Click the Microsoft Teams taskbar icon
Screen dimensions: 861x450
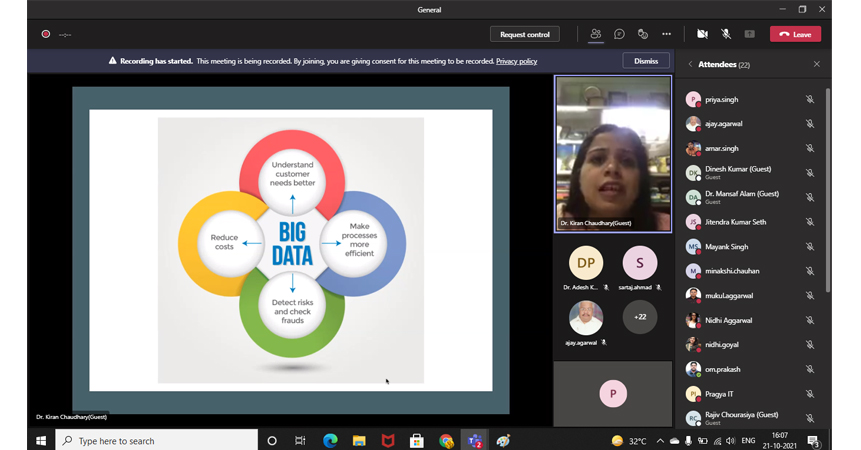(x=474, y=440)
